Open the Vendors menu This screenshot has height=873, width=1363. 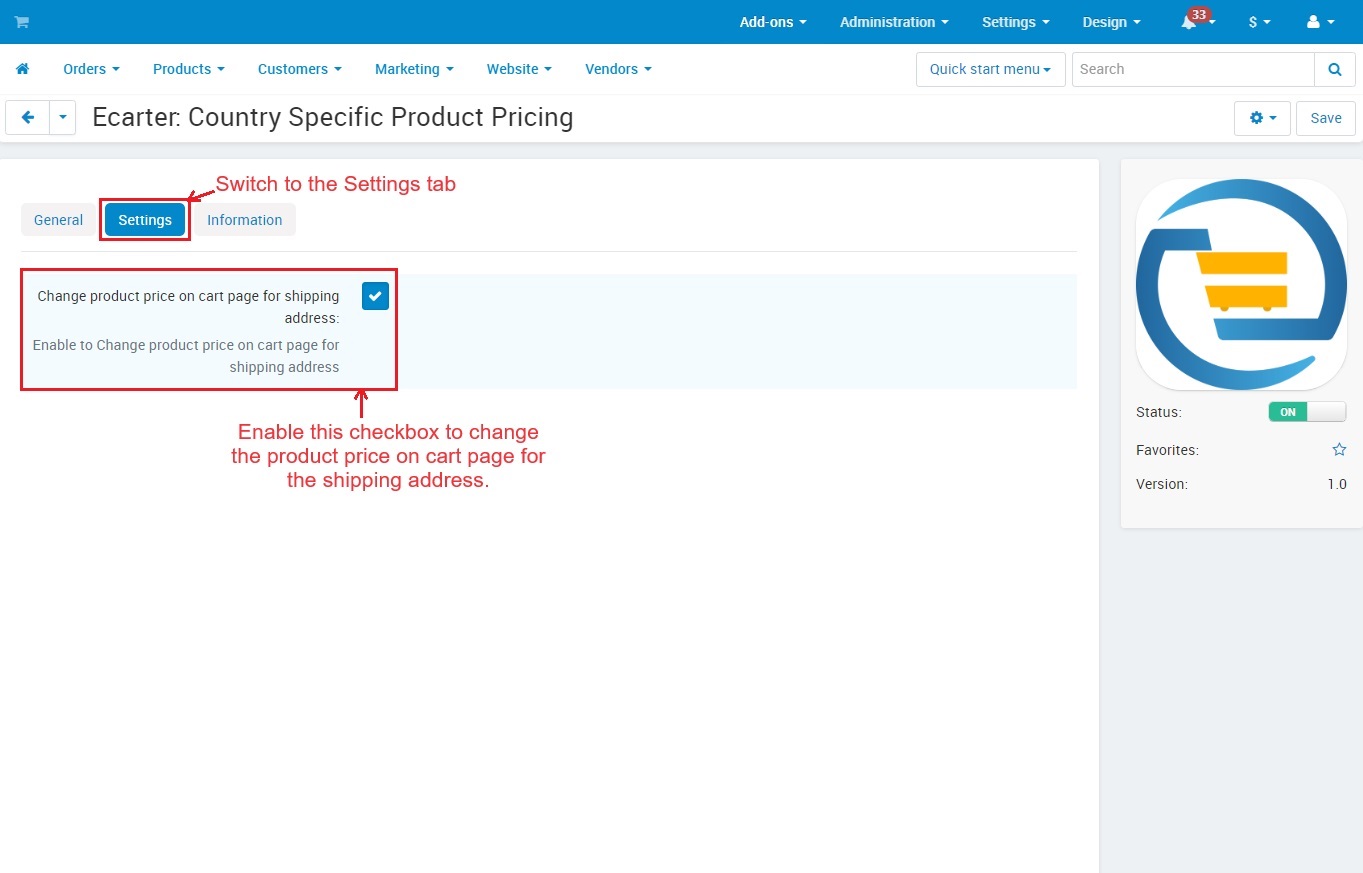click(618, 69)
